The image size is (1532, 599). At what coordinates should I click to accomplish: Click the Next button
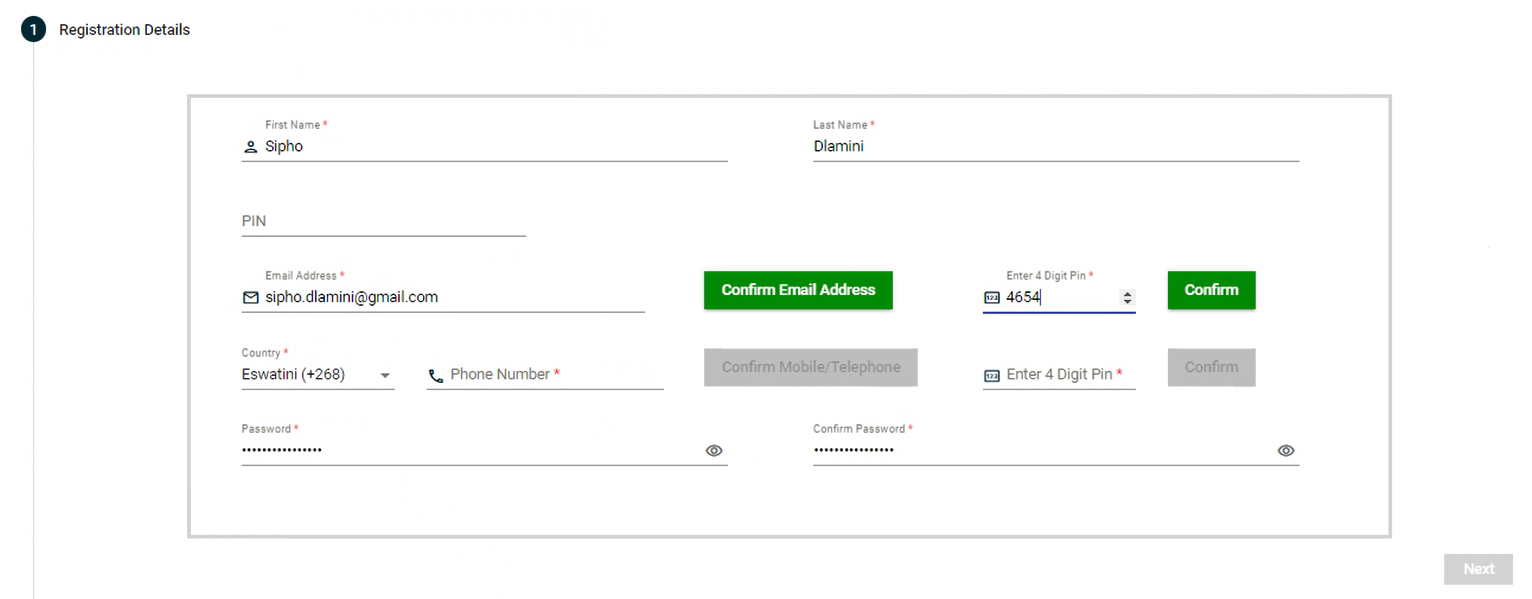click(1478, 569)
